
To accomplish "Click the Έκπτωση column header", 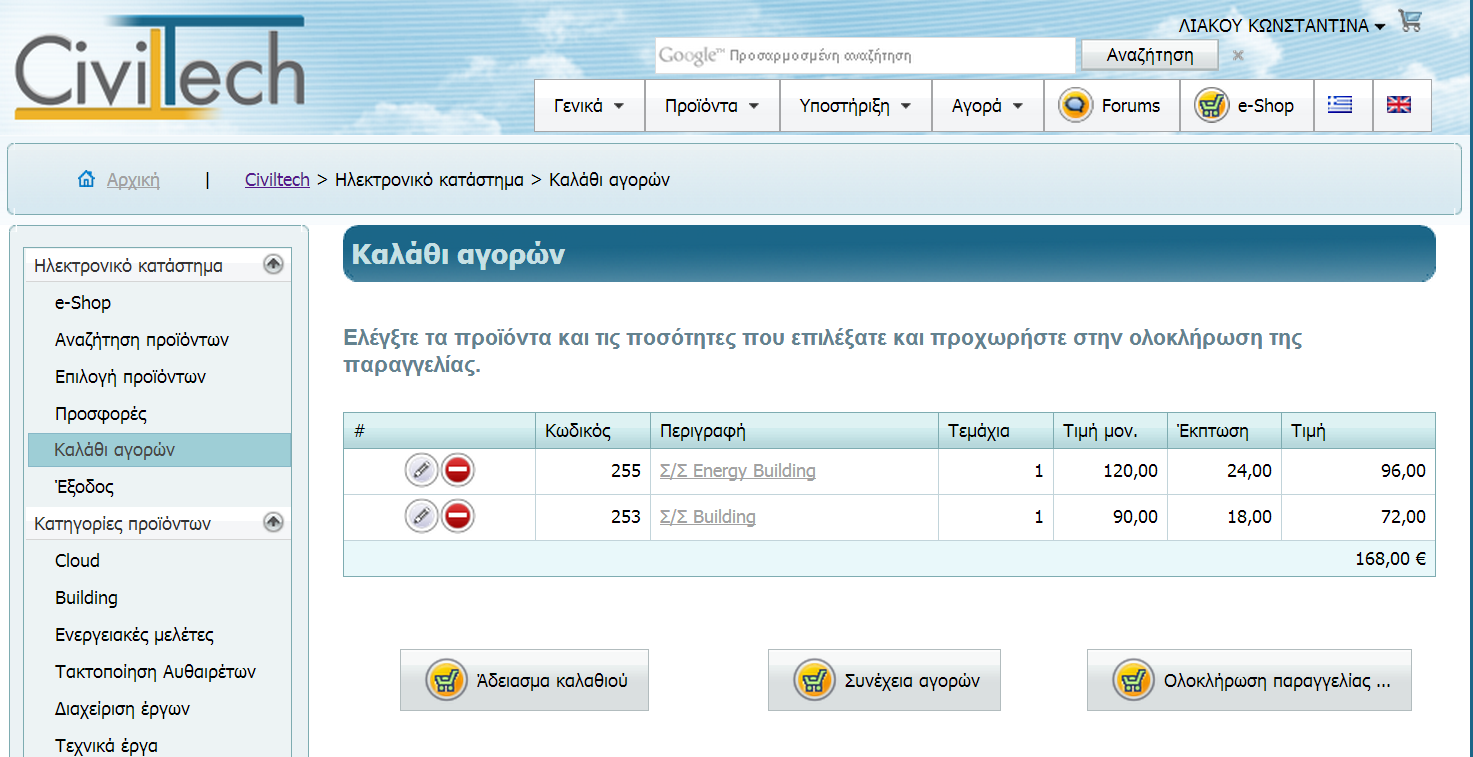I will (x=1224, y=431).
